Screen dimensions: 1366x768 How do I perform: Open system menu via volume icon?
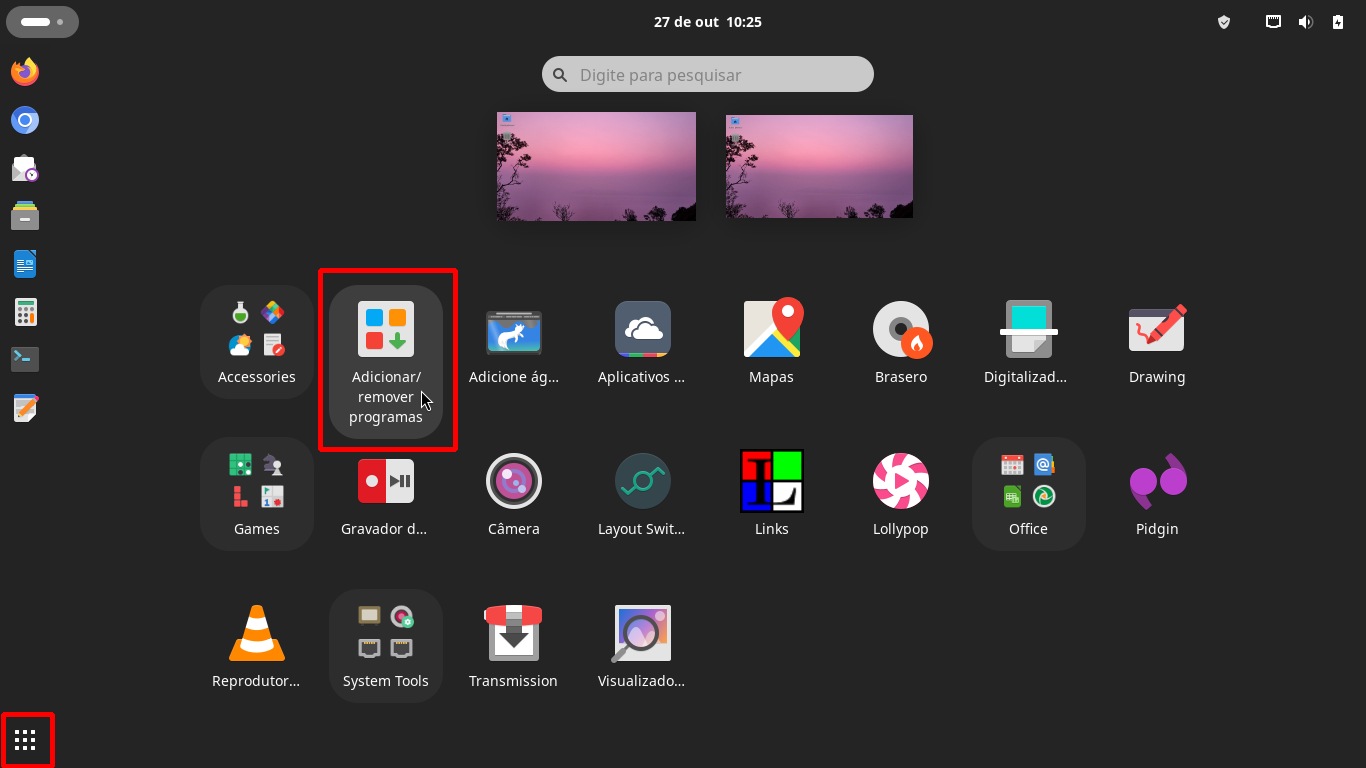pos(1305,22)
